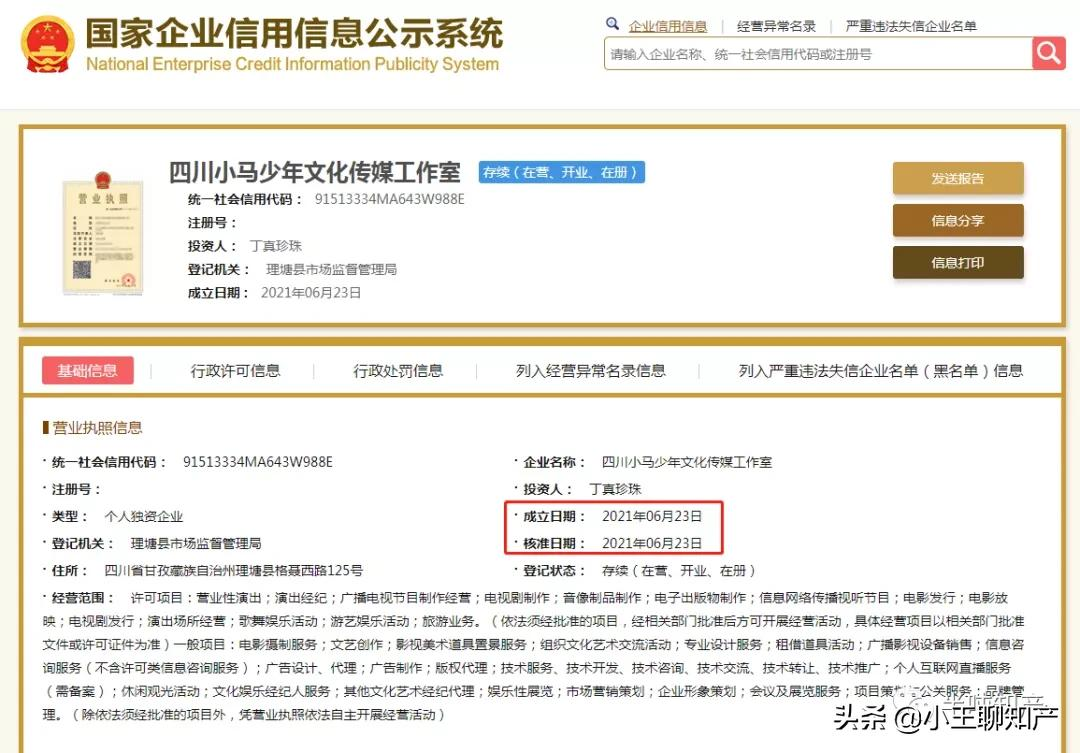Screen dimensions: 1080x753
Task: Click the credit code 91513334MA643W988E in header card
Action: tap(390, 199)
